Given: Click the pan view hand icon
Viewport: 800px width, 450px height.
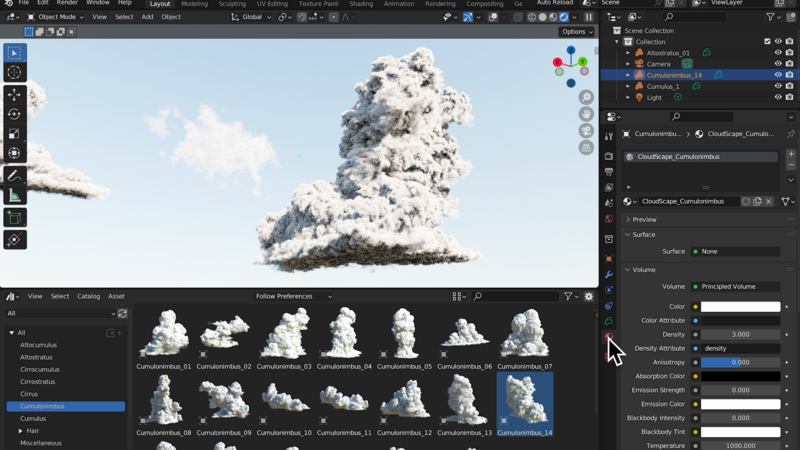Looking at the screenshot, I should 586,114.
